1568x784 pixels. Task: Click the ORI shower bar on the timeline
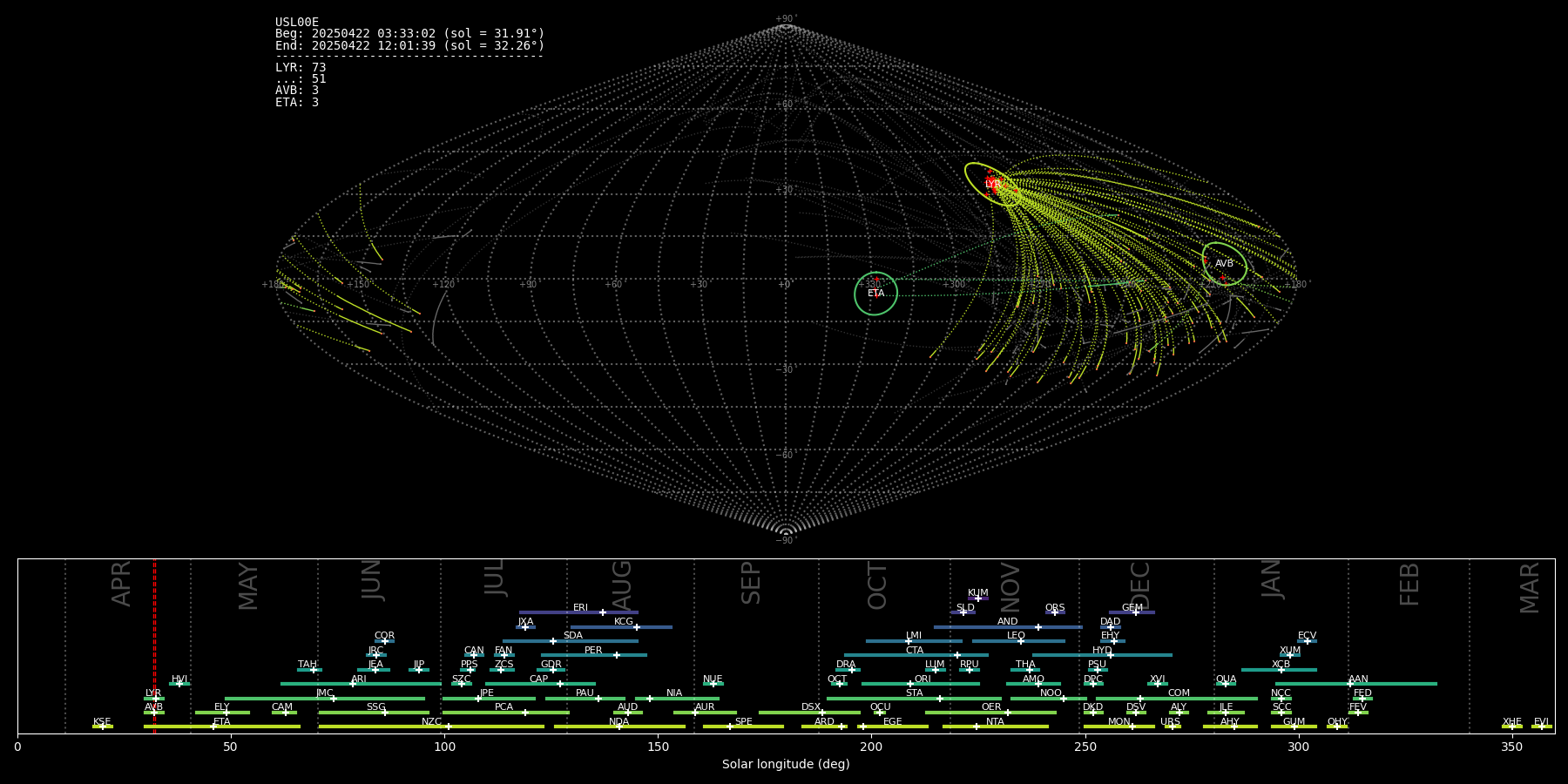(921, 684)
